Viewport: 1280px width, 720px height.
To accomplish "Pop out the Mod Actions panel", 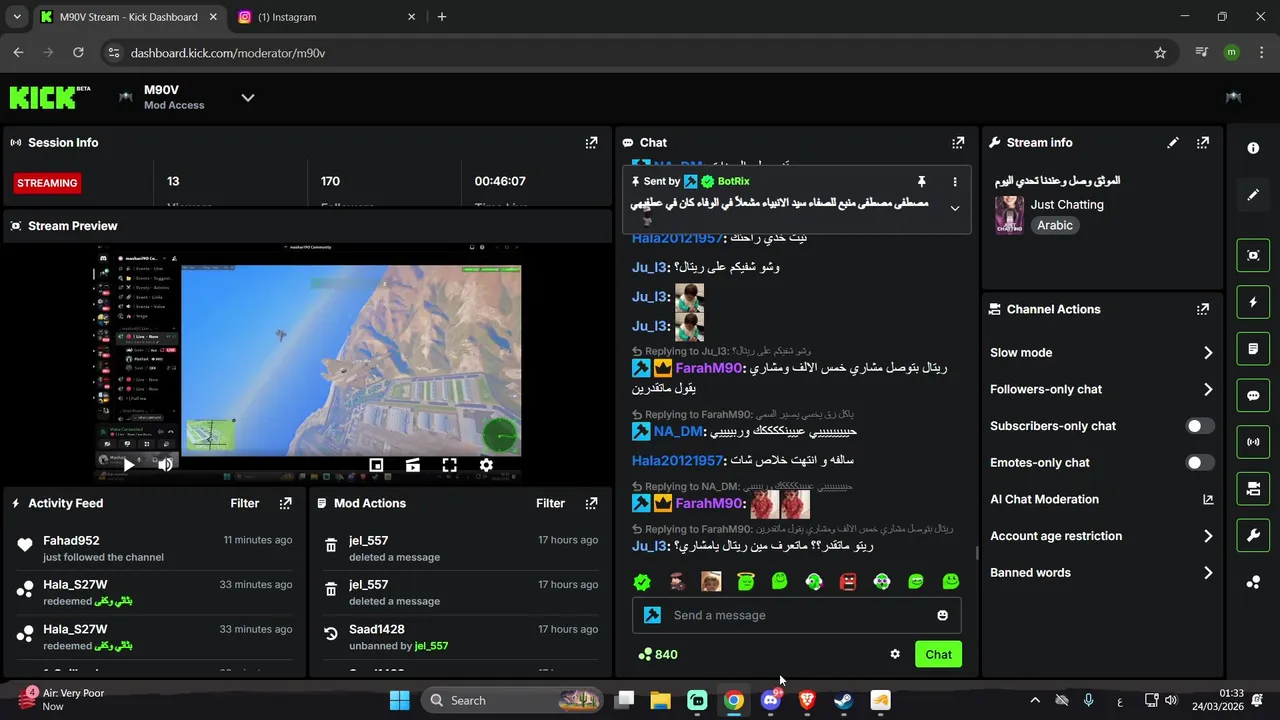I will tap(591, 504).
